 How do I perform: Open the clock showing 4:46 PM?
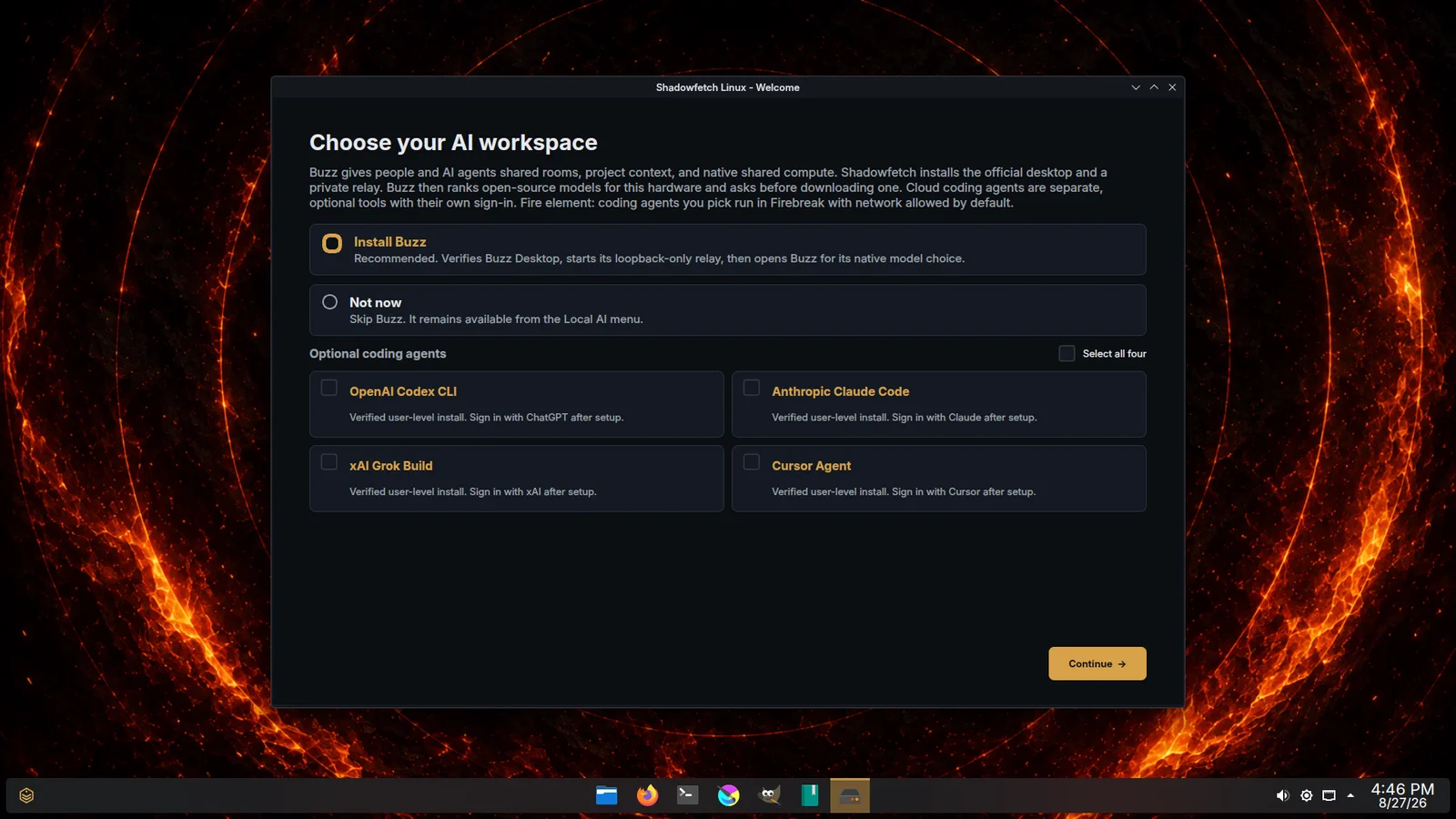(x=1402, y=795)
